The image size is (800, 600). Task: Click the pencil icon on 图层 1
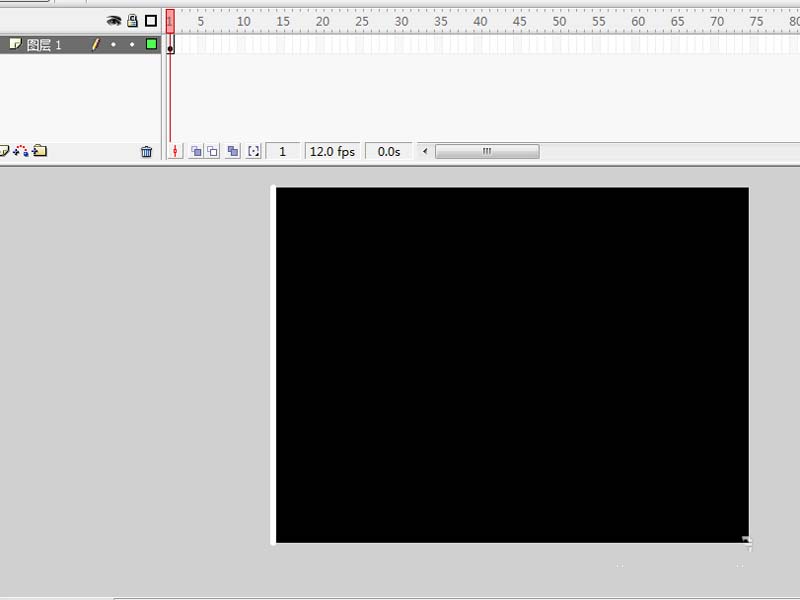95,44
